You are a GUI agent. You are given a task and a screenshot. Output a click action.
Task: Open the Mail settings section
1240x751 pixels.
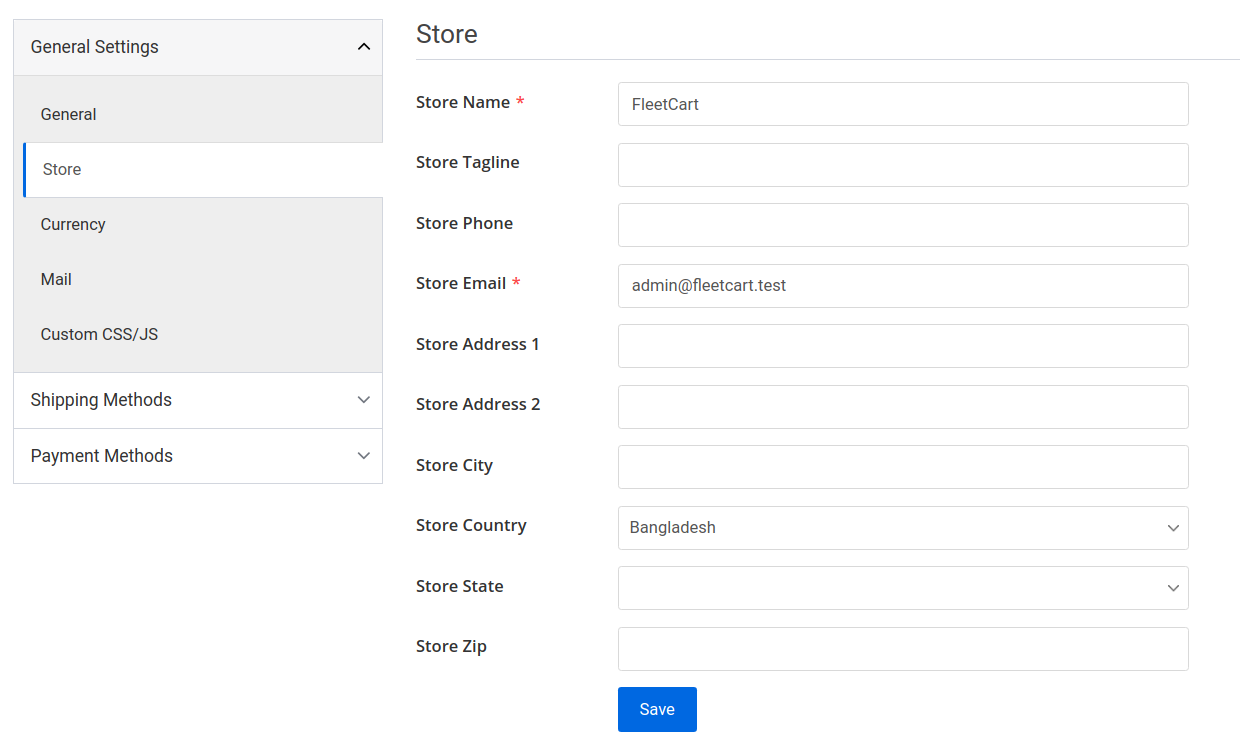pyautogui.click(x=56, y=279)
